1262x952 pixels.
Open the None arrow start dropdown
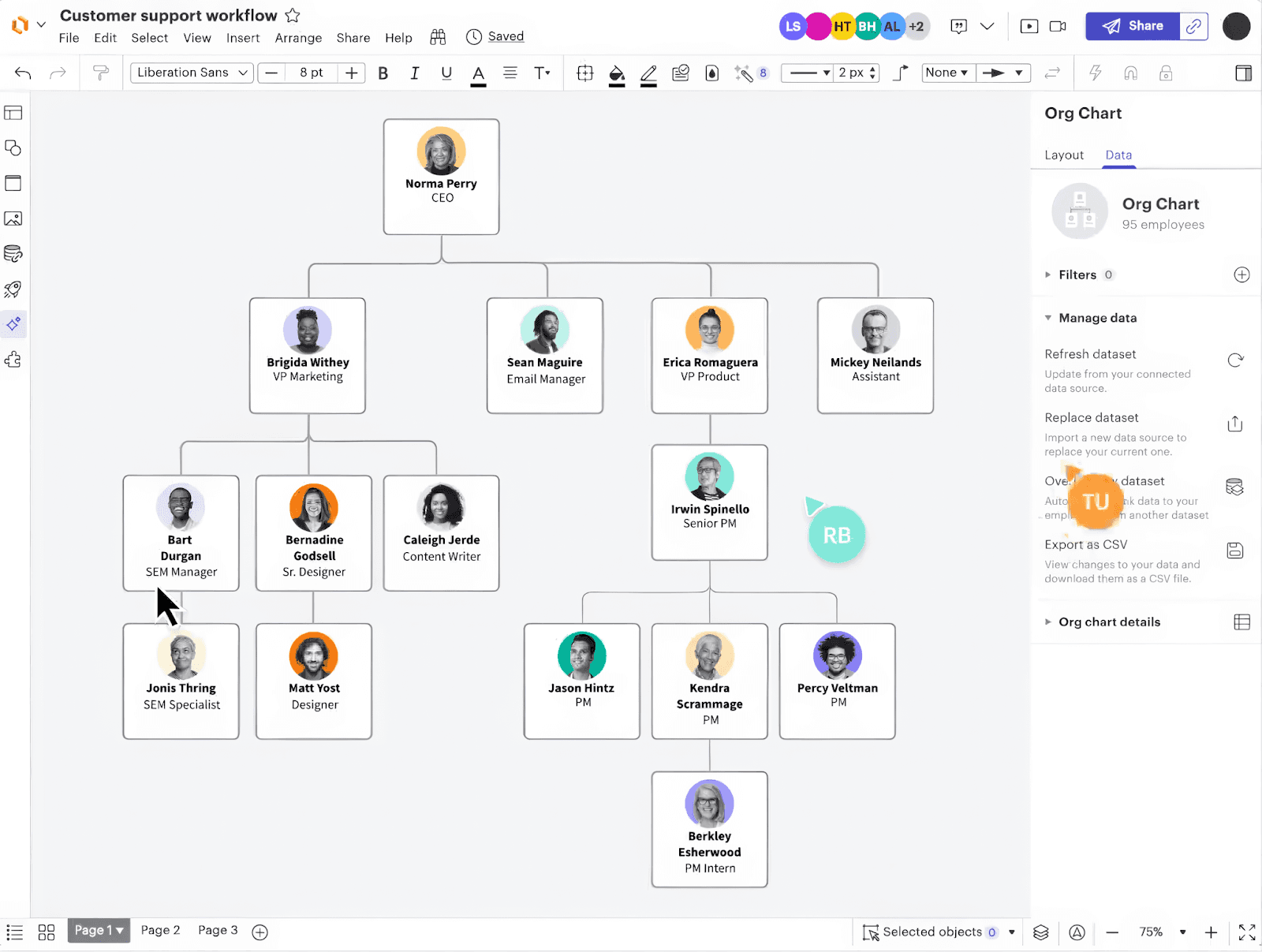(948, 73)
